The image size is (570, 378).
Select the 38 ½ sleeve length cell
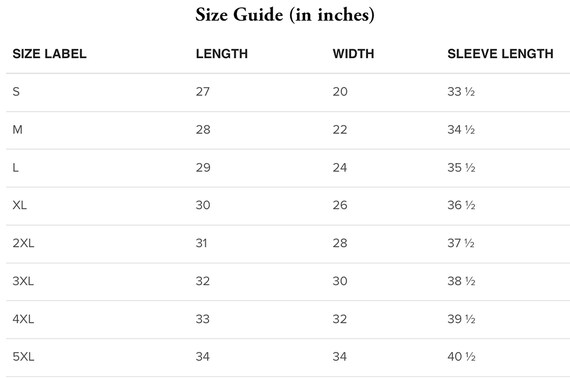[x=461, y=281]
